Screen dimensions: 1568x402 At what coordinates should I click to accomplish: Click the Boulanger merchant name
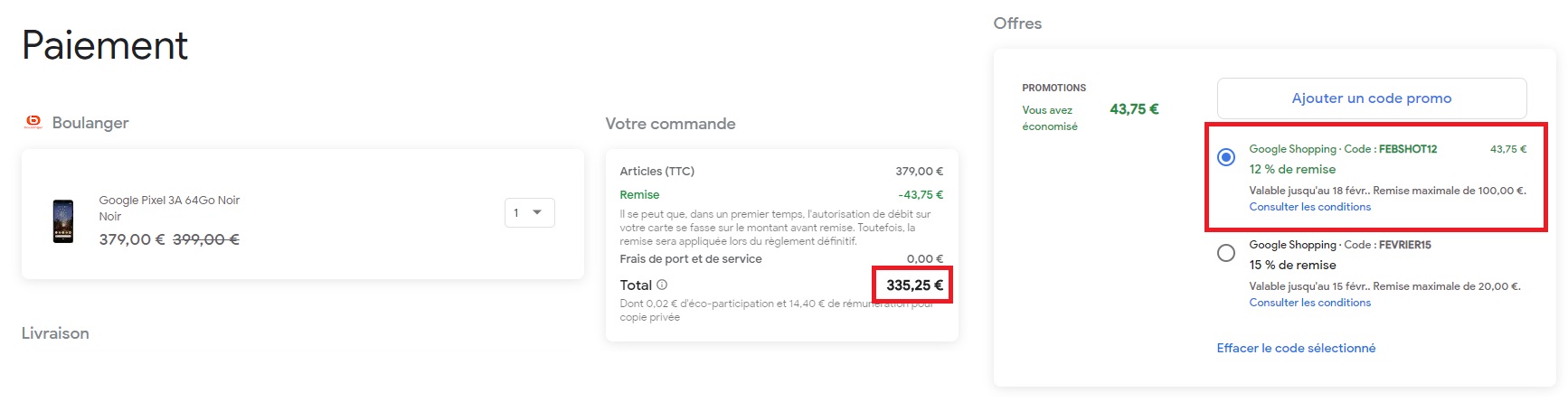coord(90,123)
